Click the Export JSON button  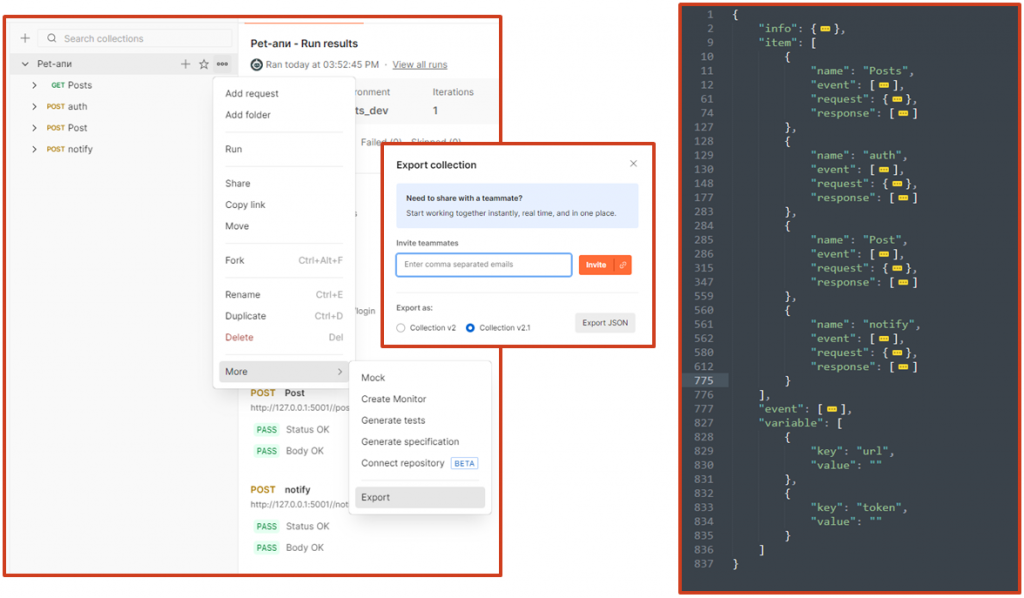coord(605,323)
